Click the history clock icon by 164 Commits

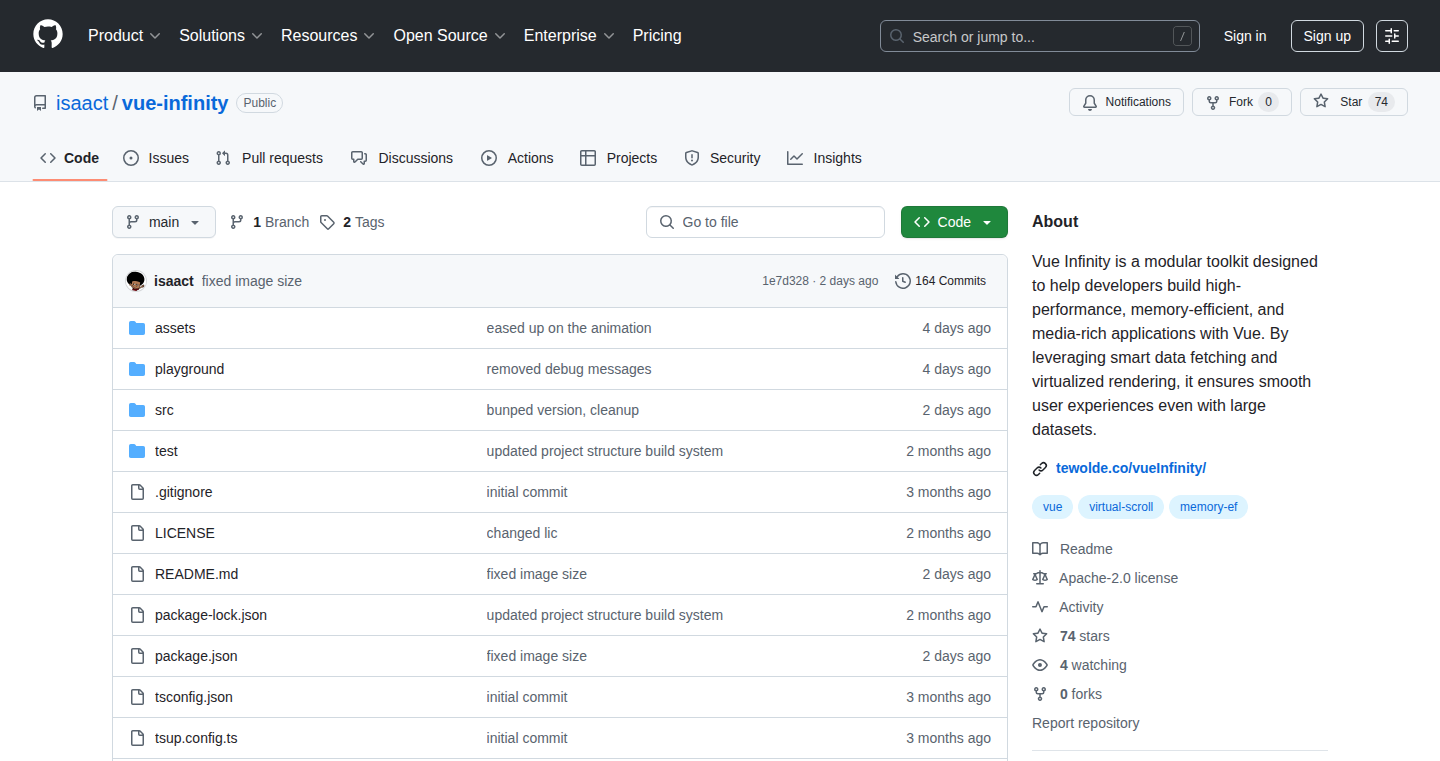coord(903,281)
